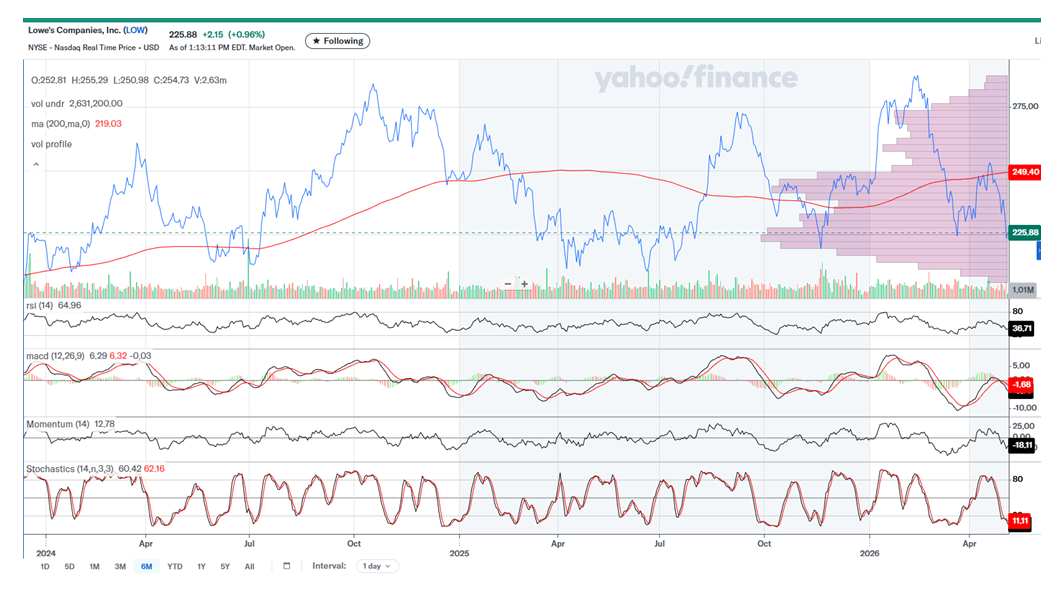Viewport: 1058px width, 595px height.
Task: Click the red 62.16 stochastics value
Action: pyautogui.click(x=154, y=469)
